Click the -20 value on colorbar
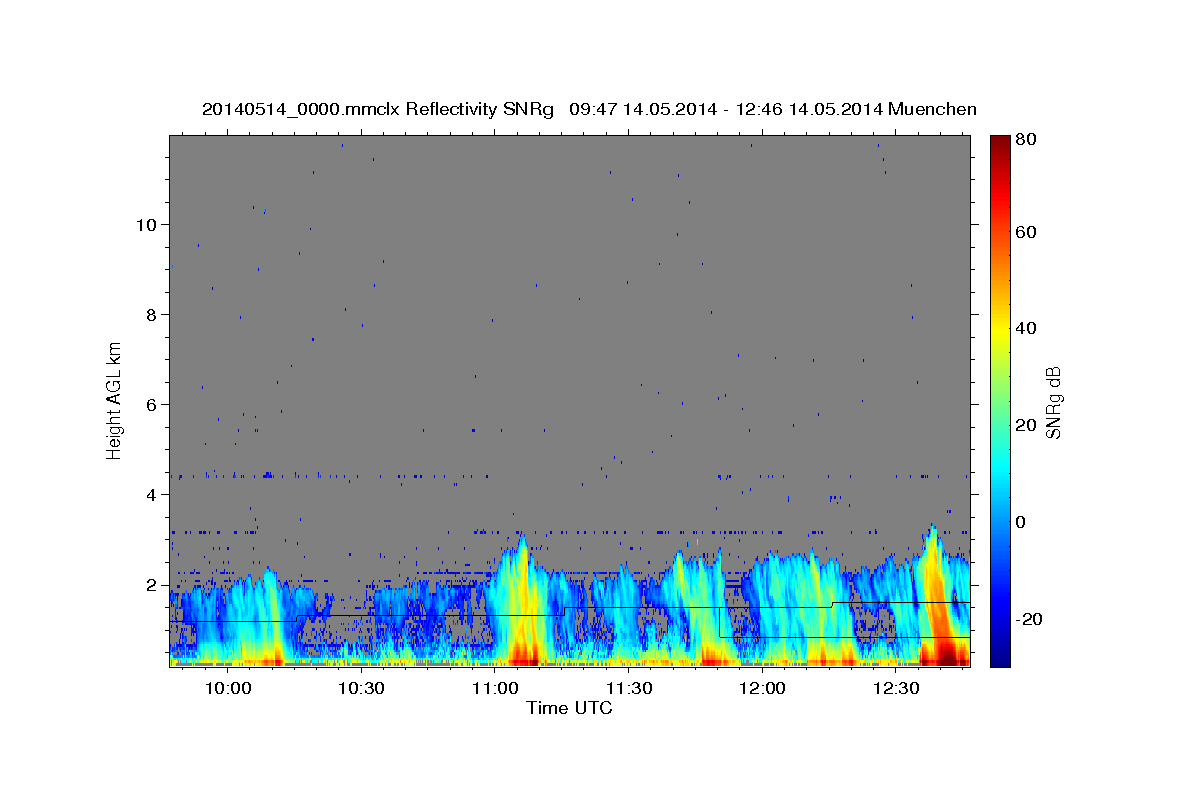Screen dimensions: 1200x800 [1029, 619]
